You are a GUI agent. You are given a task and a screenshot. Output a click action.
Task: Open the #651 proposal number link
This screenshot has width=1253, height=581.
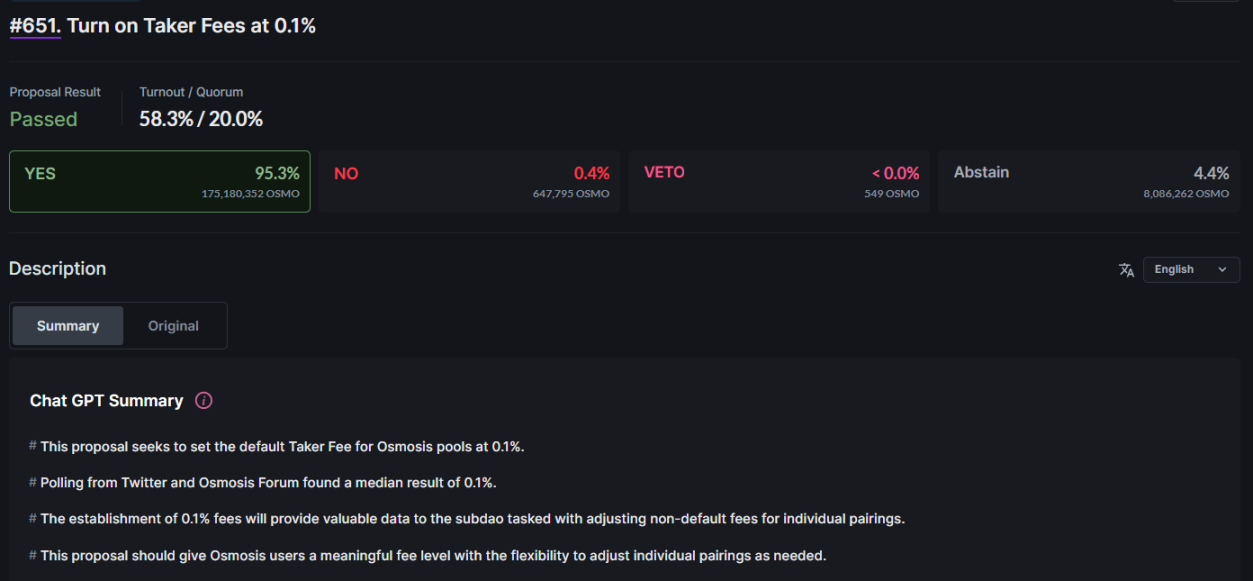point(35,27)
